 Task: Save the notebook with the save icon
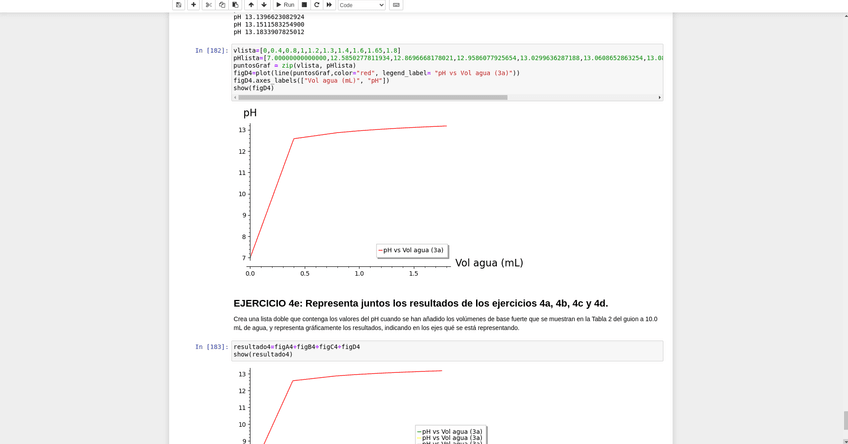point(178,5)
